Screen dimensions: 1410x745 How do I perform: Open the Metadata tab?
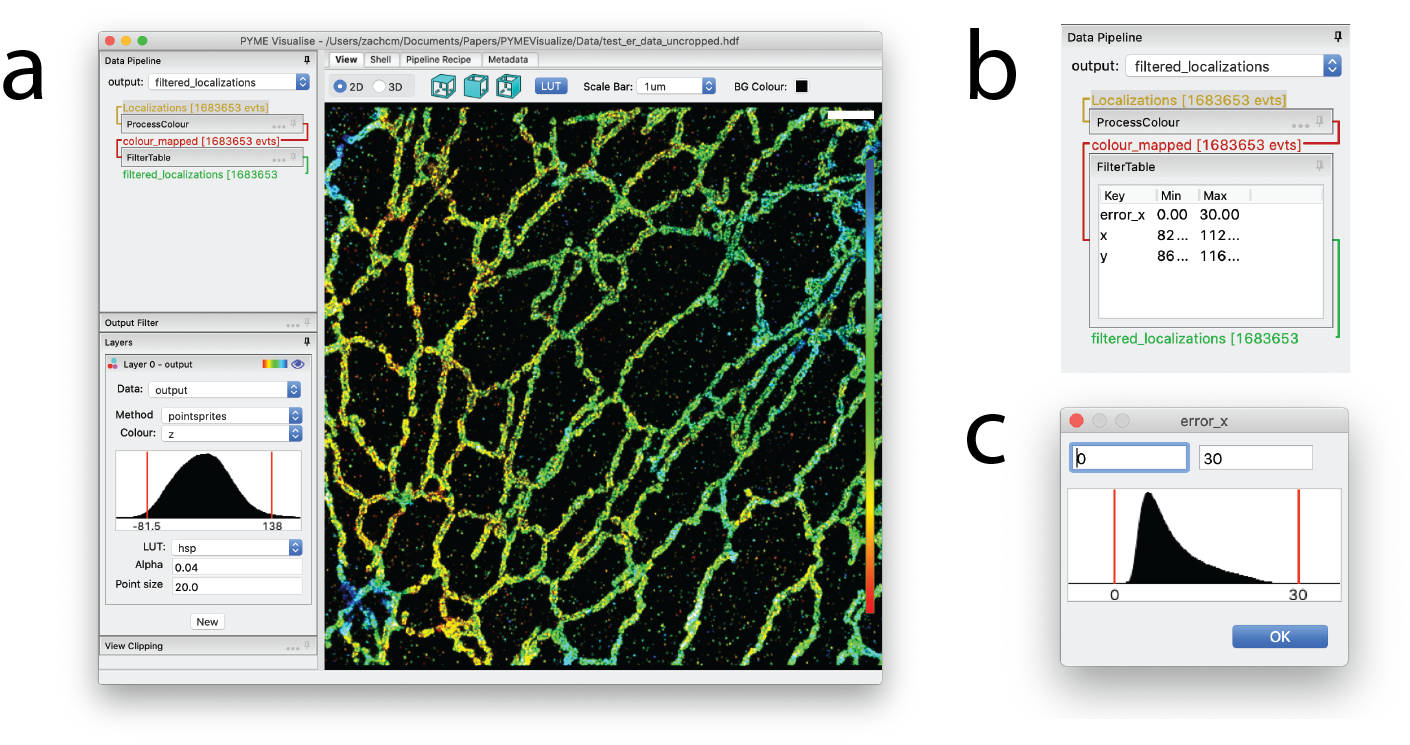[508, 60]
